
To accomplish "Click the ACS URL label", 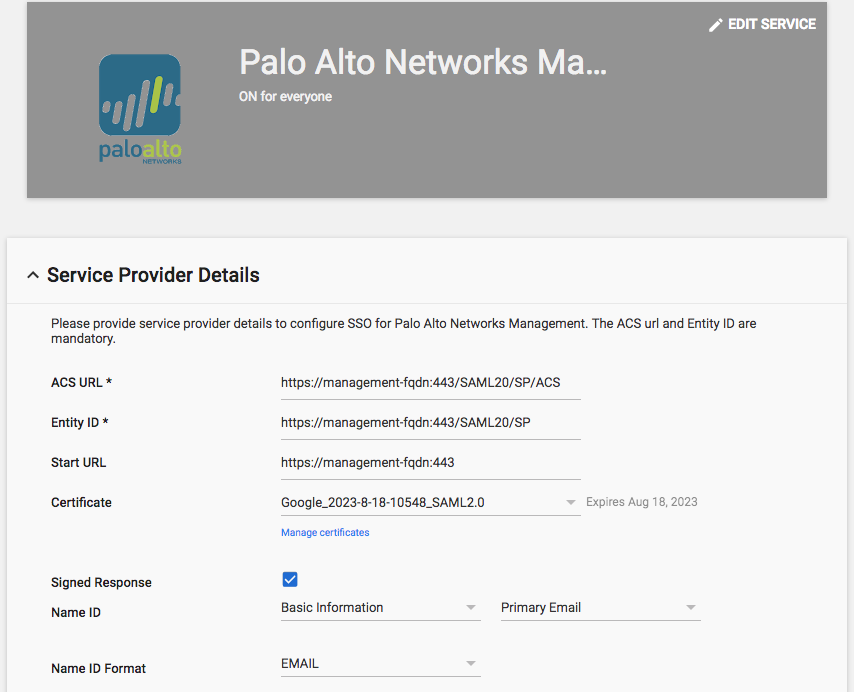I will coord(81,382).
